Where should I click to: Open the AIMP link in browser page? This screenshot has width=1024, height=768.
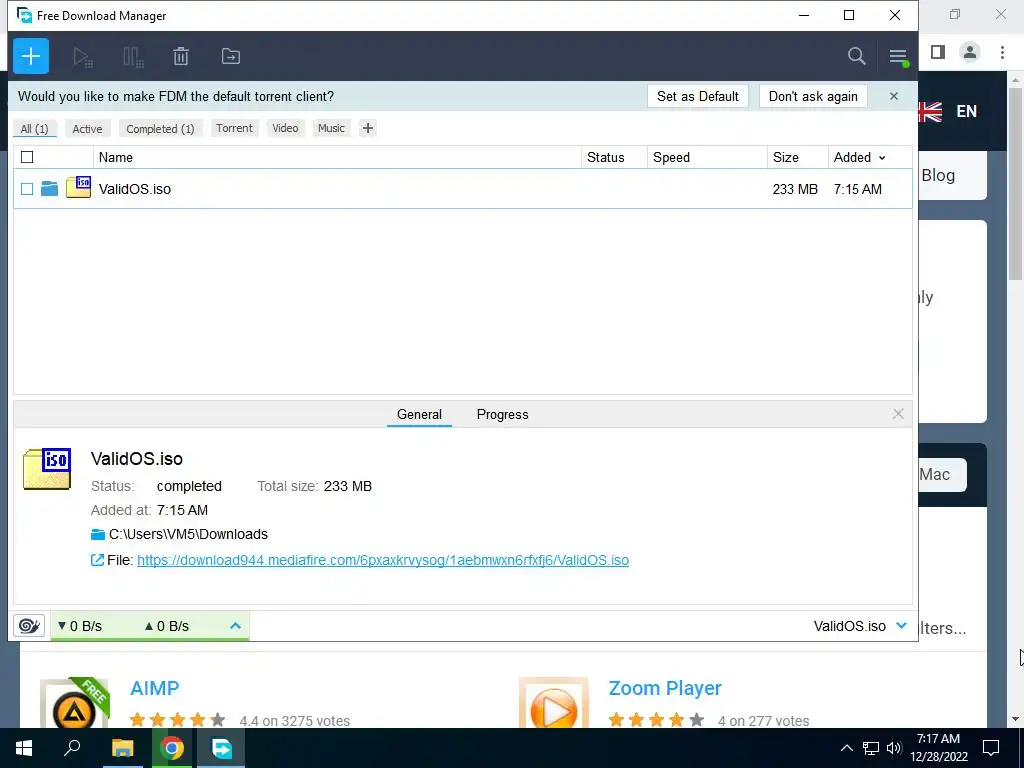coord(154,688)
